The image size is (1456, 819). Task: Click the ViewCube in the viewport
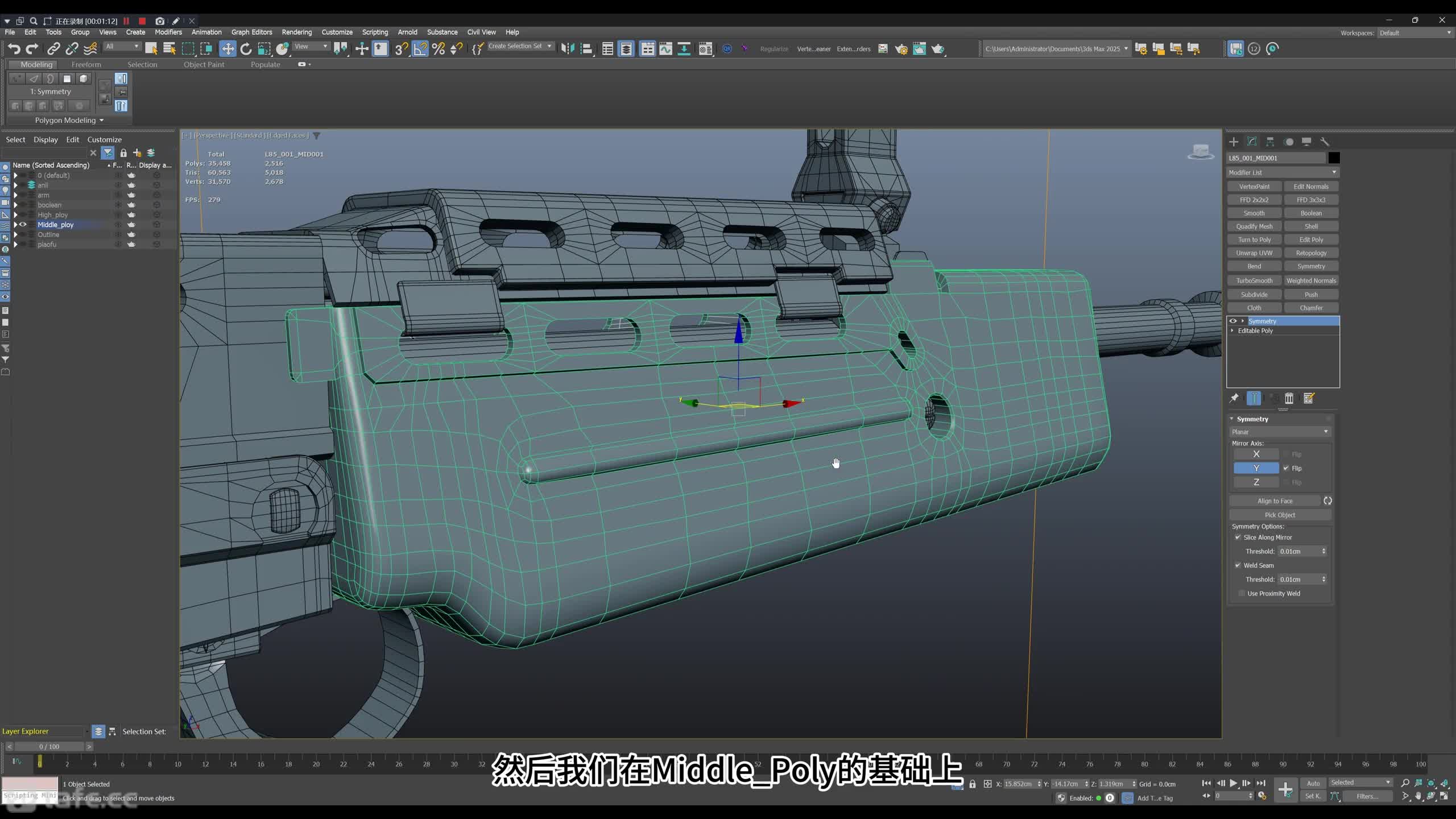click(x=1201, y=152)
